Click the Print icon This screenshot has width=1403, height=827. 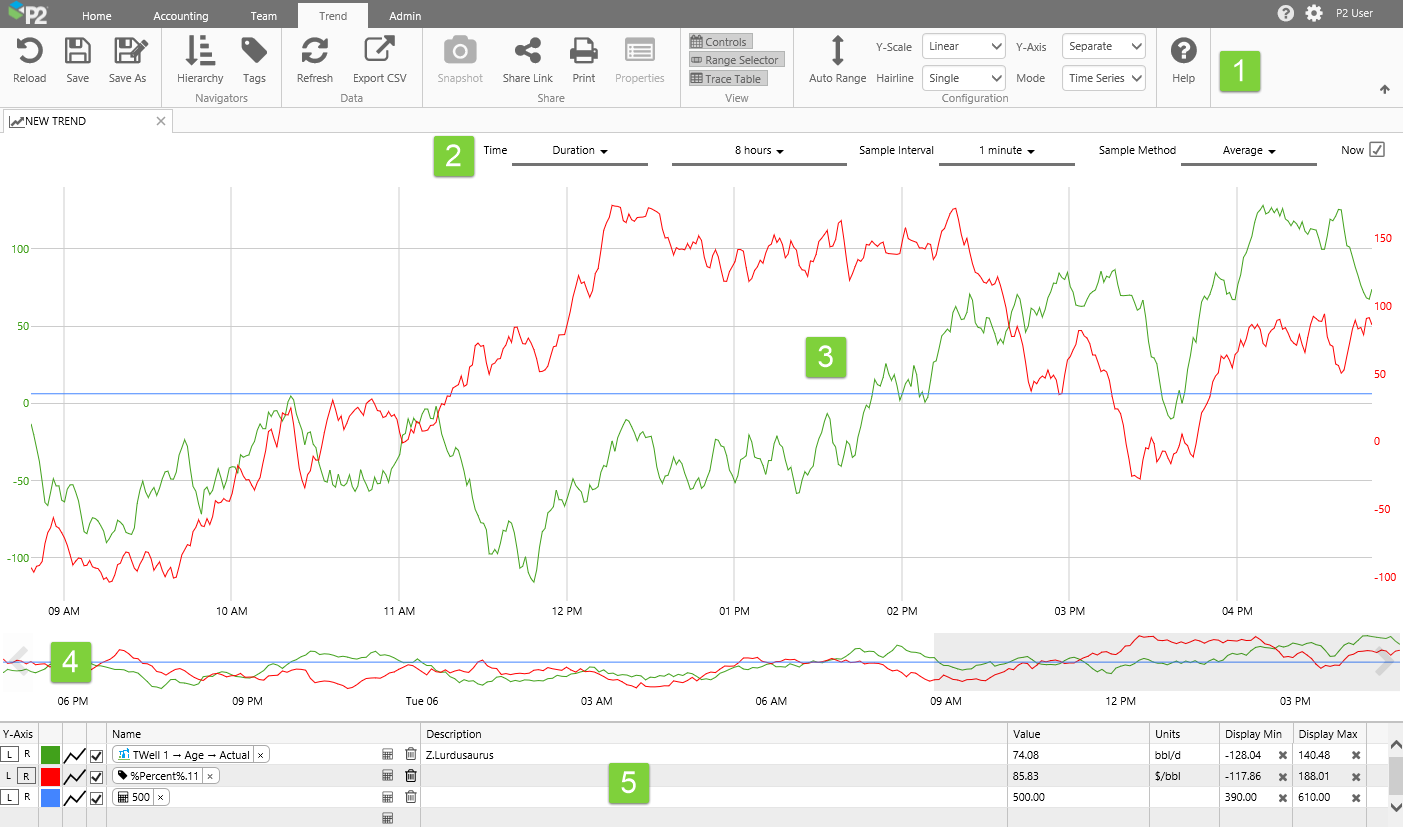tap(584, 51)
